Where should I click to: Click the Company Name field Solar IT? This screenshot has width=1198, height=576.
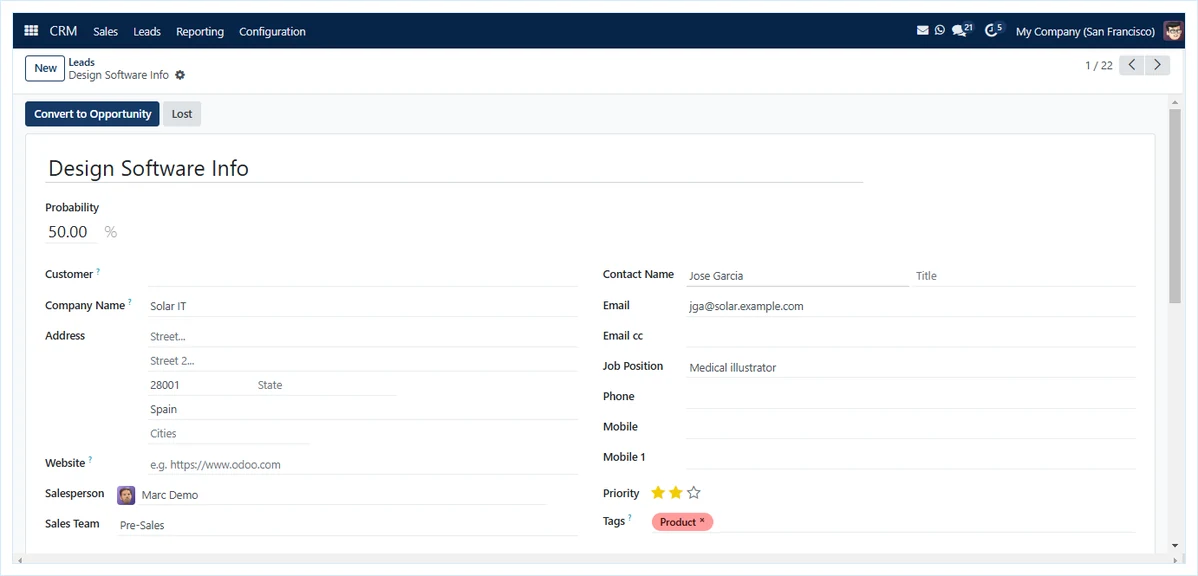pyautogui.click(x=363, y=306)
